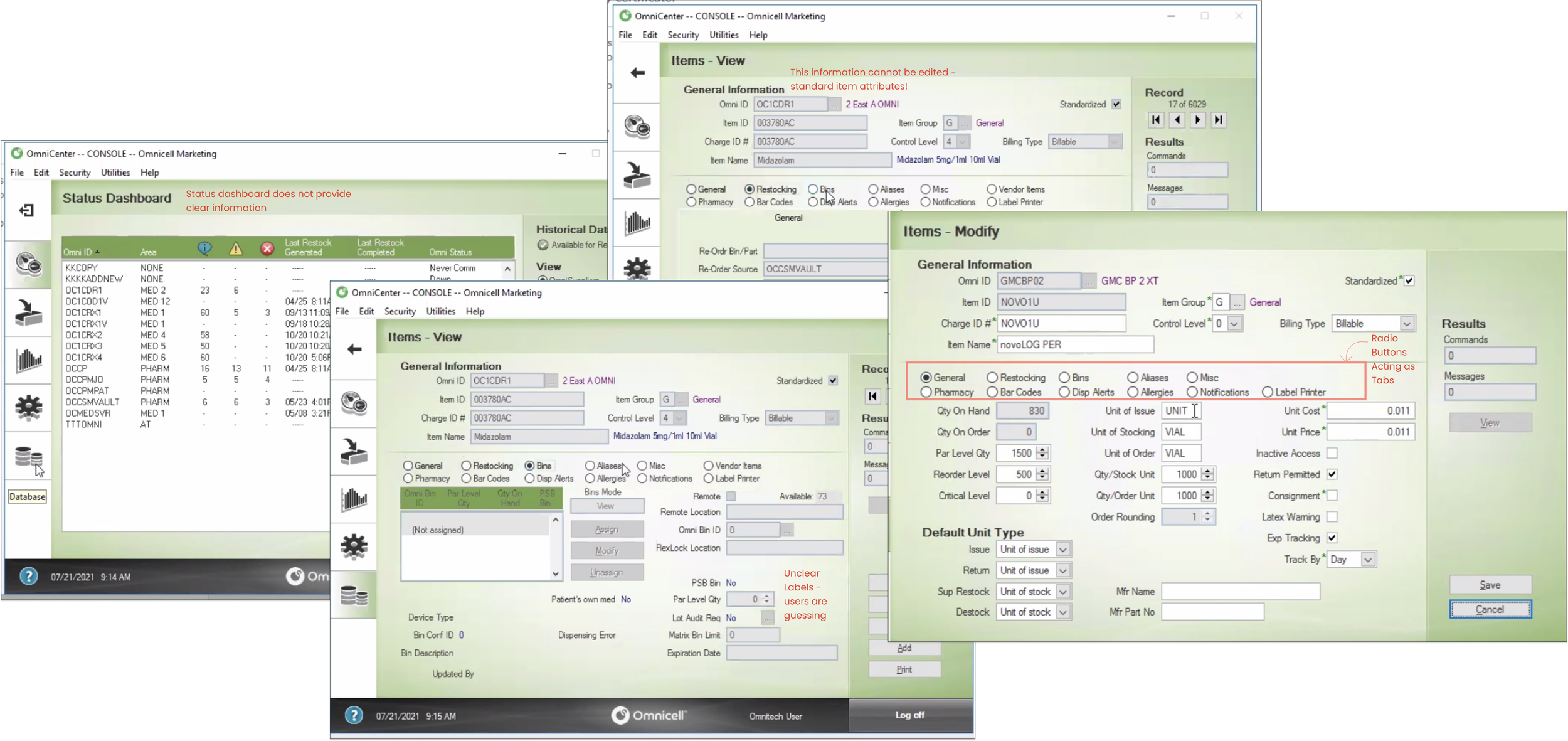Enable the Inactive Access checkbox
The height and width of the screenshot is (741, 1568).
(1332, 453)
